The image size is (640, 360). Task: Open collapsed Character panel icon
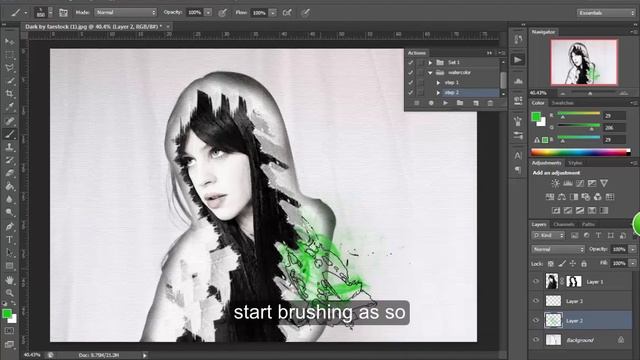(x=518, y=156)
